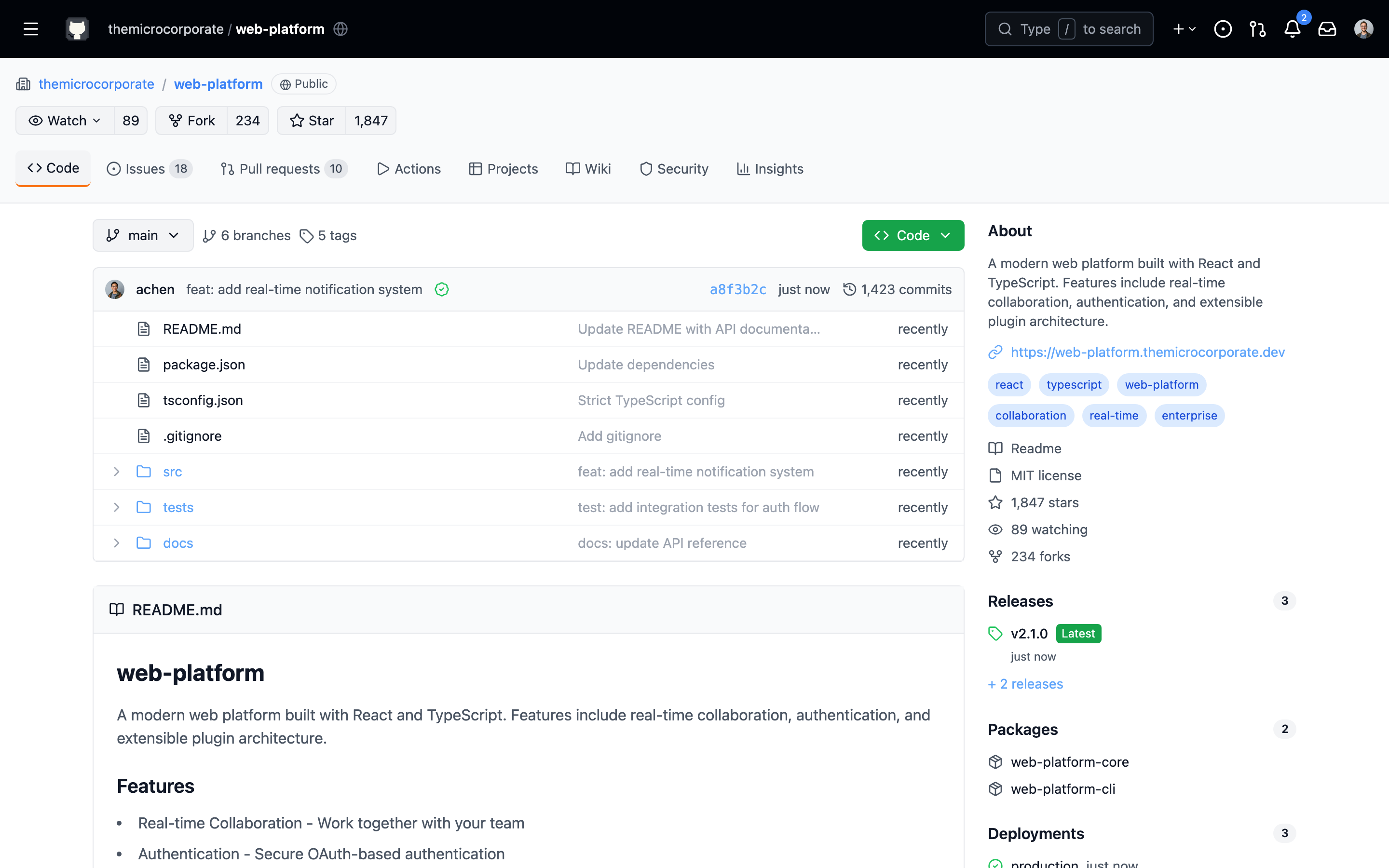Click the README.md book icon in panel header
The height and width of the screenshot is (868, 1389).
point(117,610)
